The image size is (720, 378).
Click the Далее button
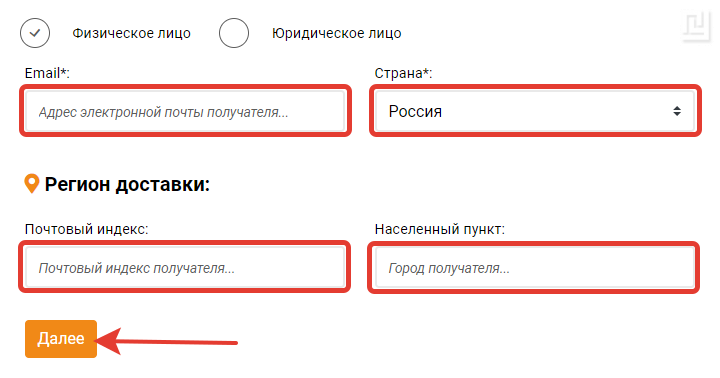coord(61,339)
